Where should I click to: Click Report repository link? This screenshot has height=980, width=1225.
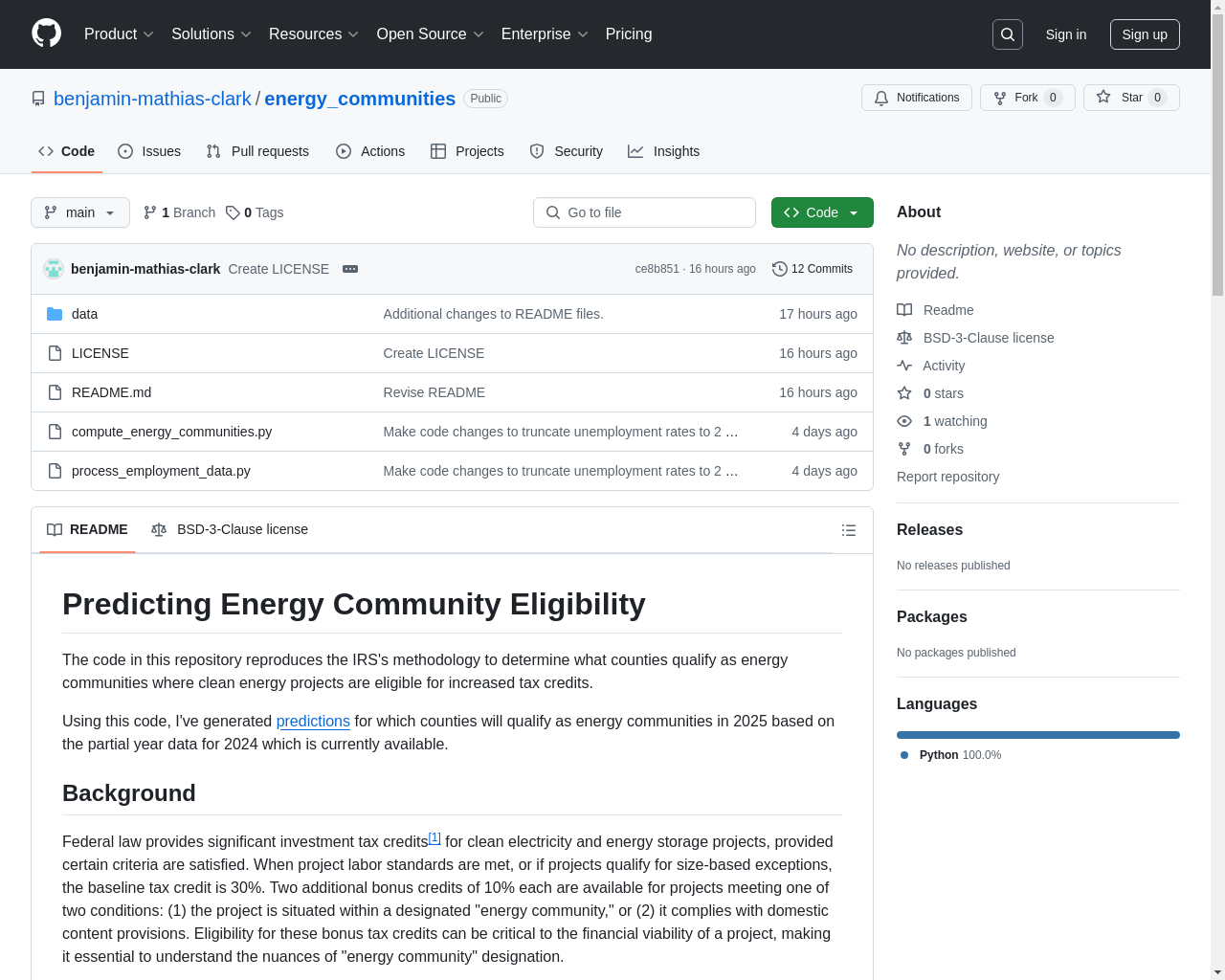click(947, 477)
